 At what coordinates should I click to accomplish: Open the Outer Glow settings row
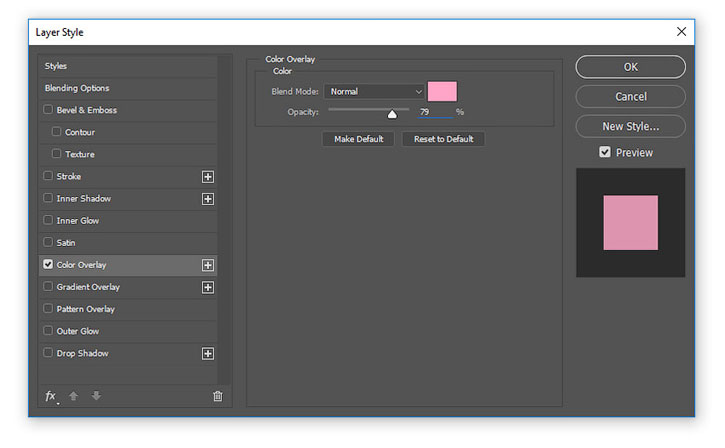(128, 331)
